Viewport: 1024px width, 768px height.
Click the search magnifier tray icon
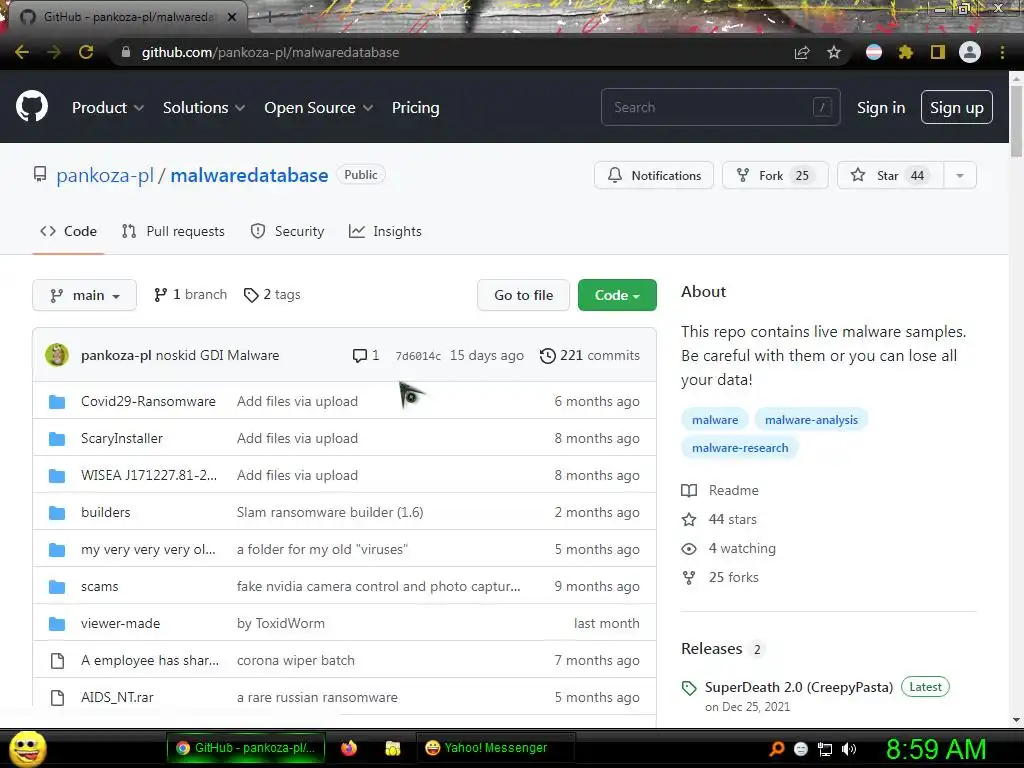pyautogui.click(x=777, y=749)
